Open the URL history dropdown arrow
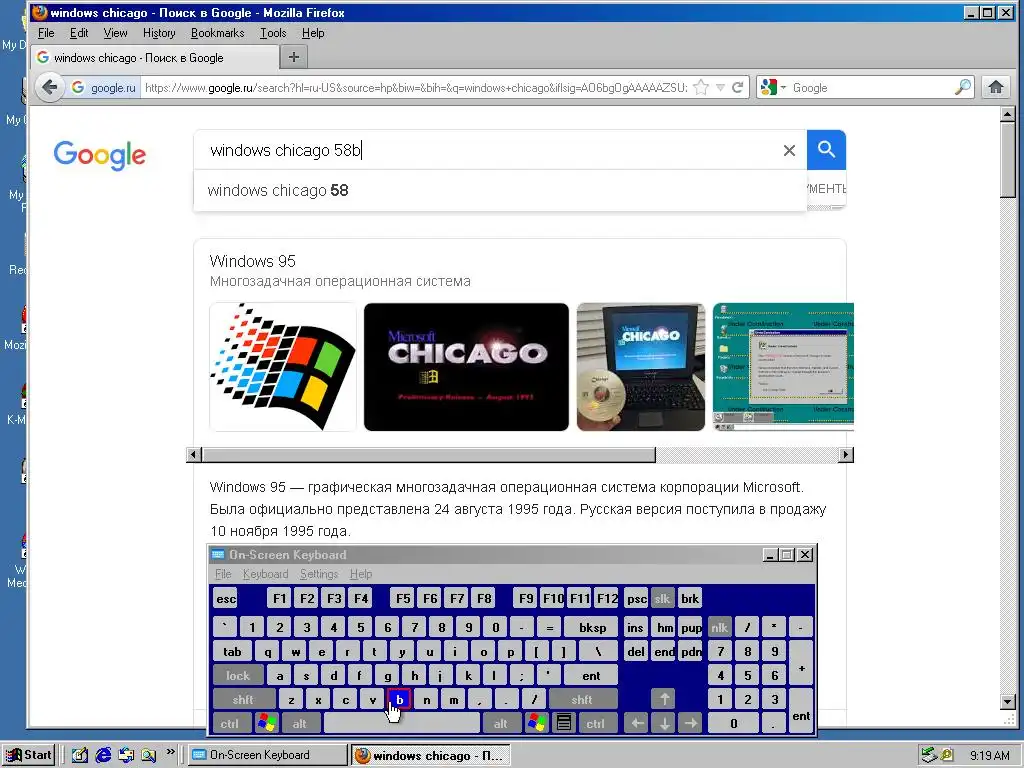The height and width of the screenshot is (768, 1024). tap(720, 88)
